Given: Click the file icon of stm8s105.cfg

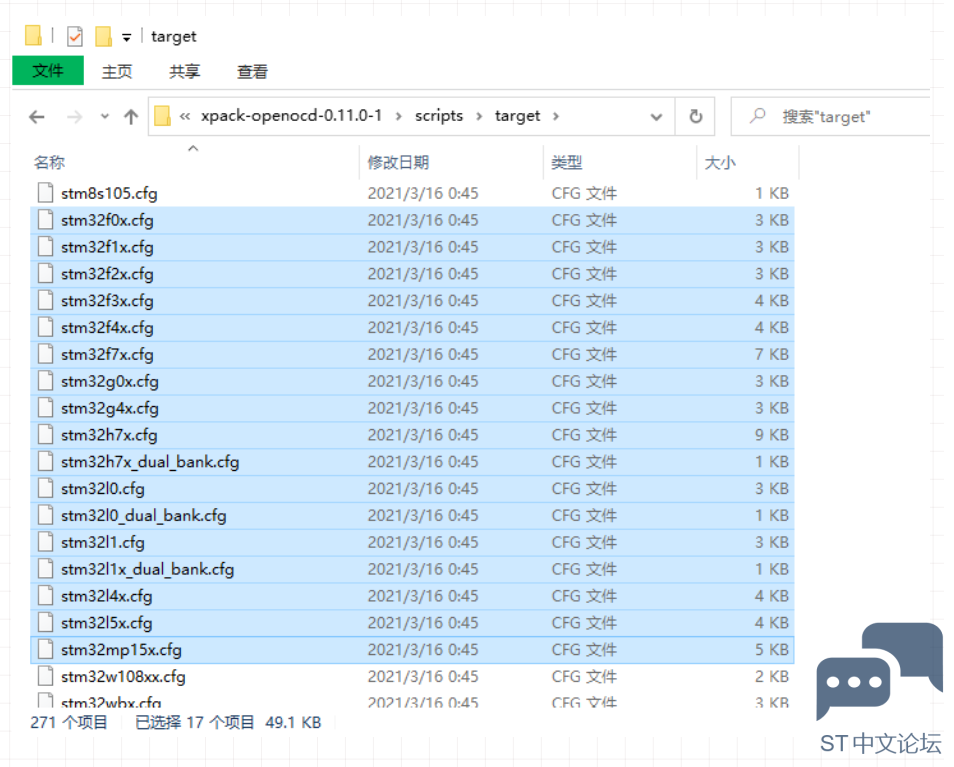Looking at the screenshot, I should [45, 193].
